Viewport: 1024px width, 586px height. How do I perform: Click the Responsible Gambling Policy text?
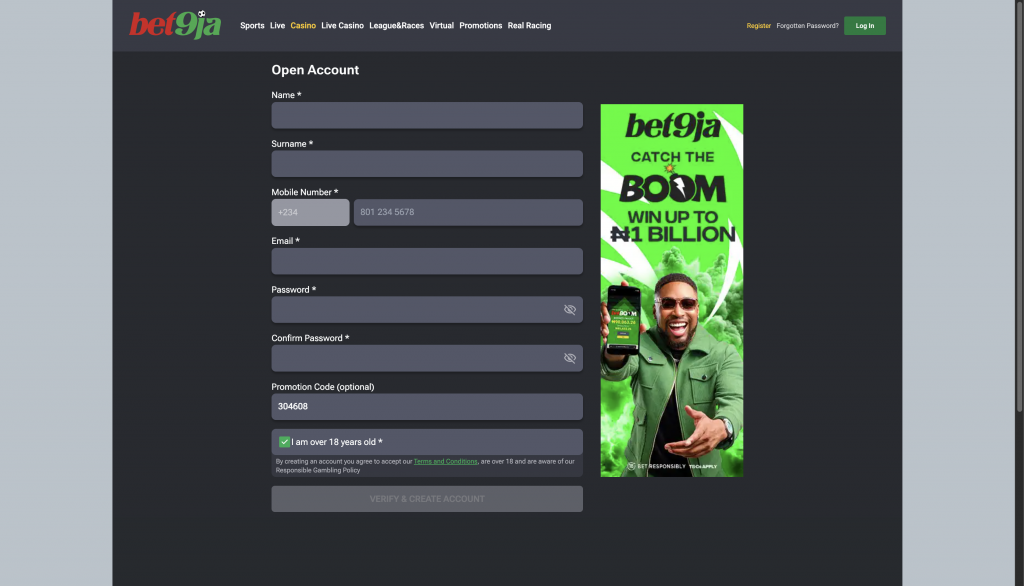coord(317,470)
